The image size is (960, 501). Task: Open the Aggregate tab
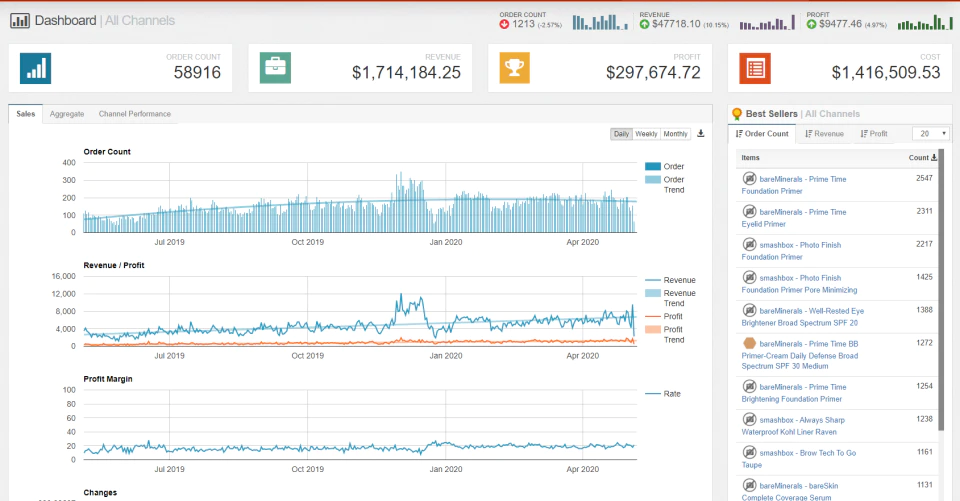(67, 114)
